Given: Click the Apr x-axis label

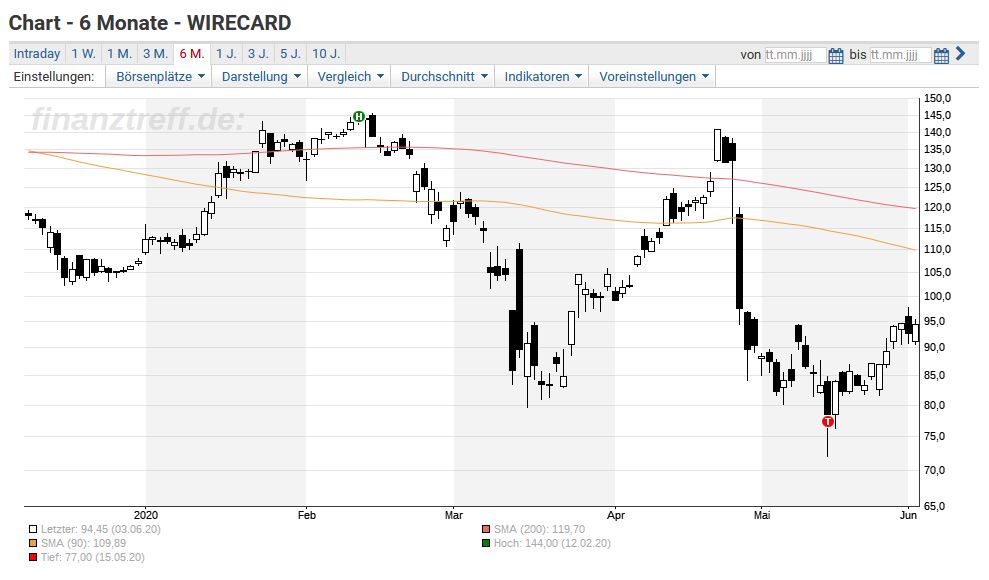Looking at the screenshot, I should 616,515.
